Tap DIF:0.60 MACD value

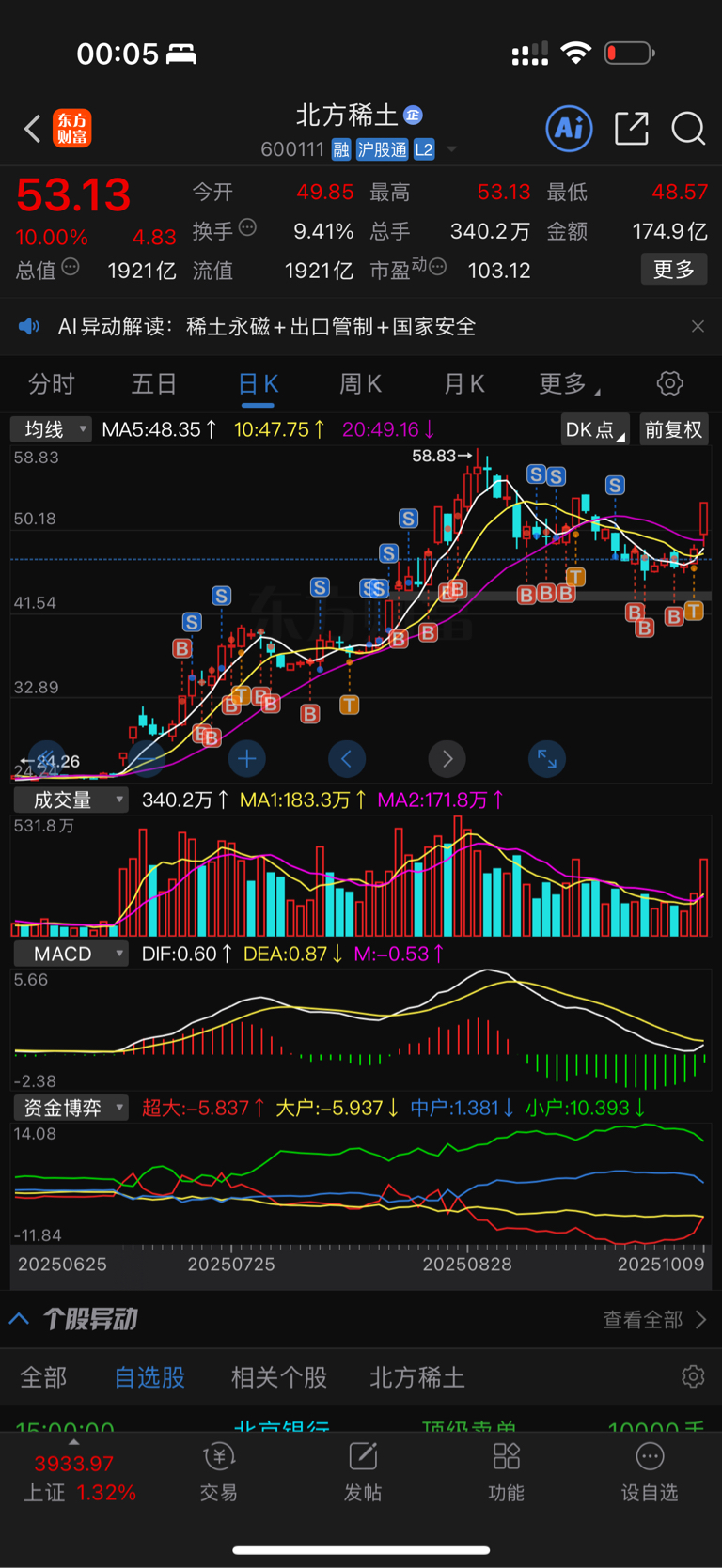[x=186, y=954]
